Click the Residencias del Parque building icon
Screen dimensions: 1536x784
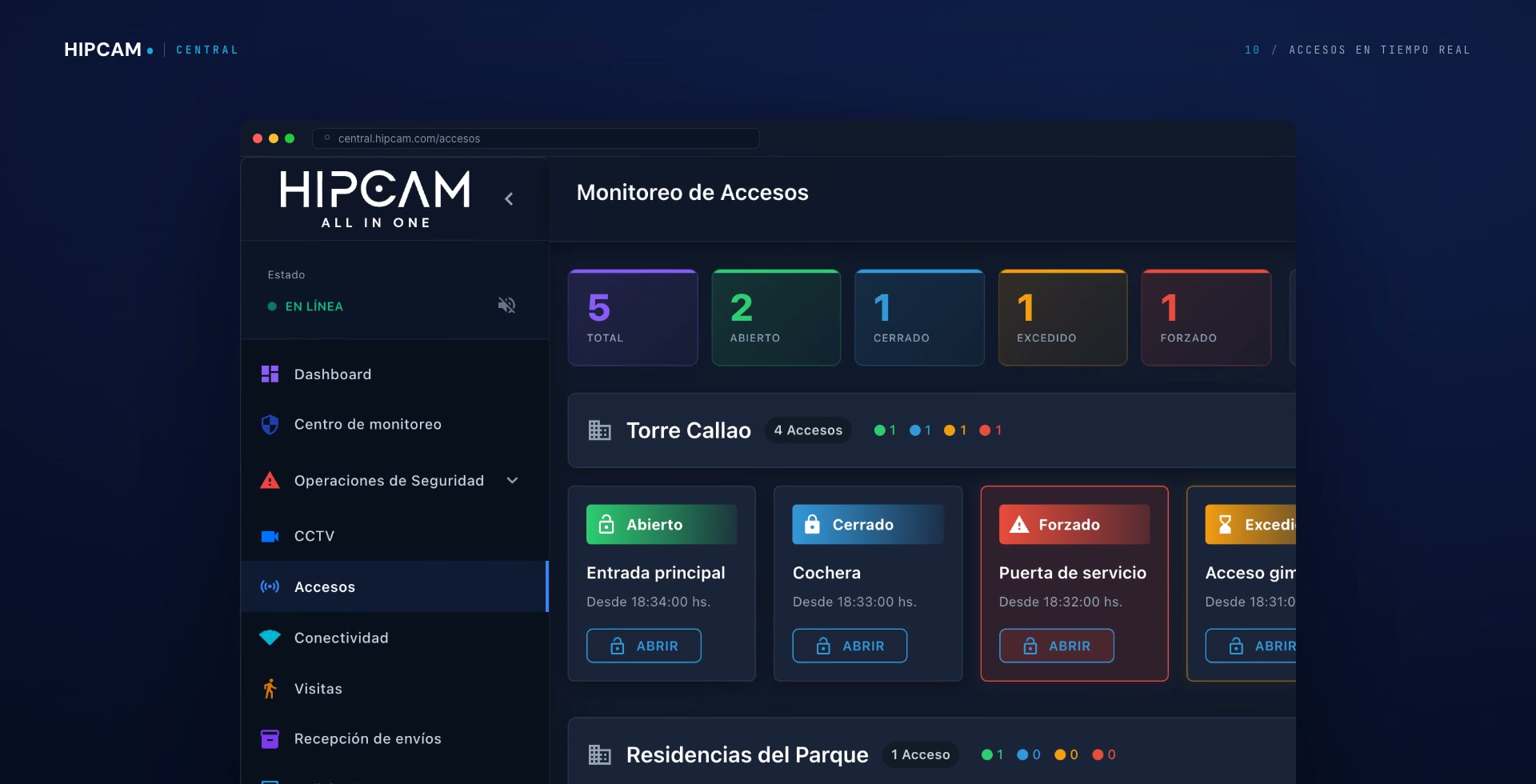coord(600,754)
